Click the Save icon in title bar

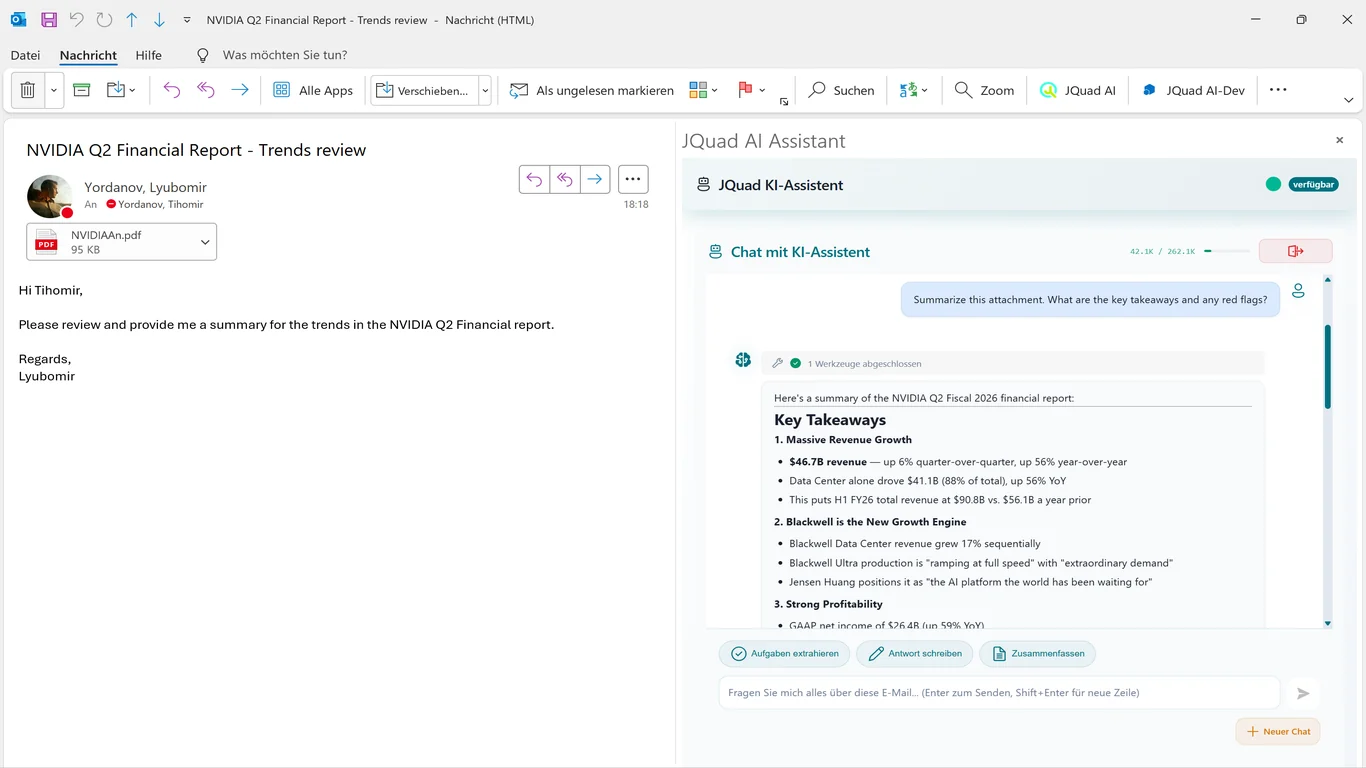coord(48,20)
